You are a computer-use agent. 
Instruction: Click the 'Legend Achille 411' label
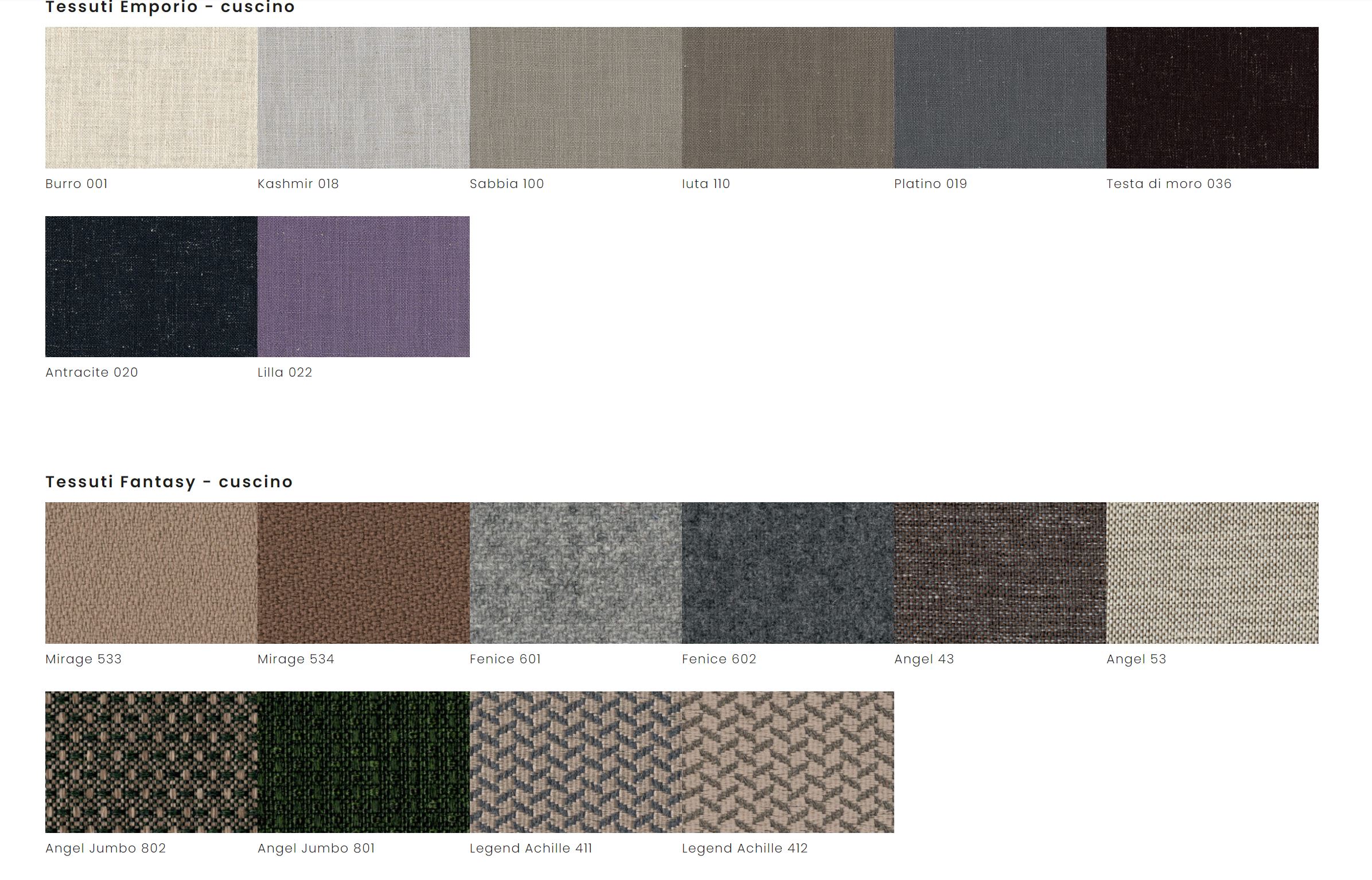click(531, 848)
